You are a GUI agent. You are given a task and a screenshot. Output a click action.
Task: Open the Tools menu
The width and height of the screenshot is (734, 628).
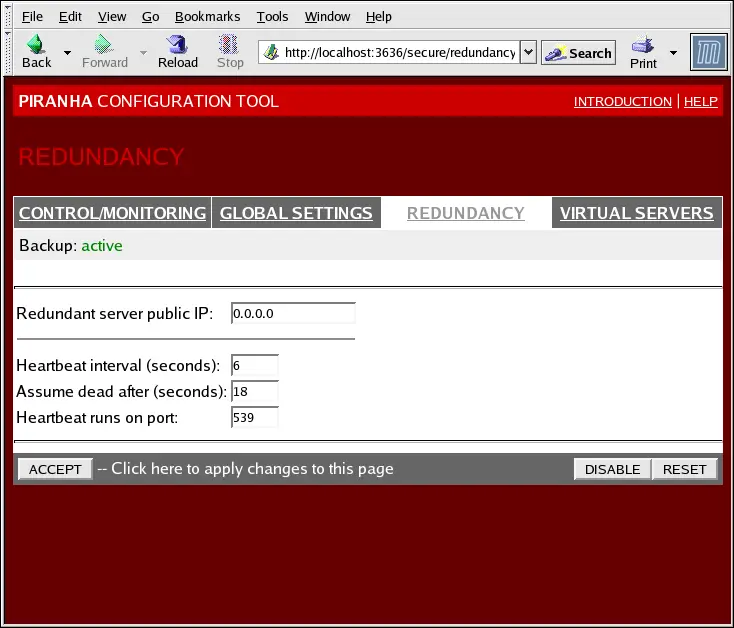click(272, 16)
